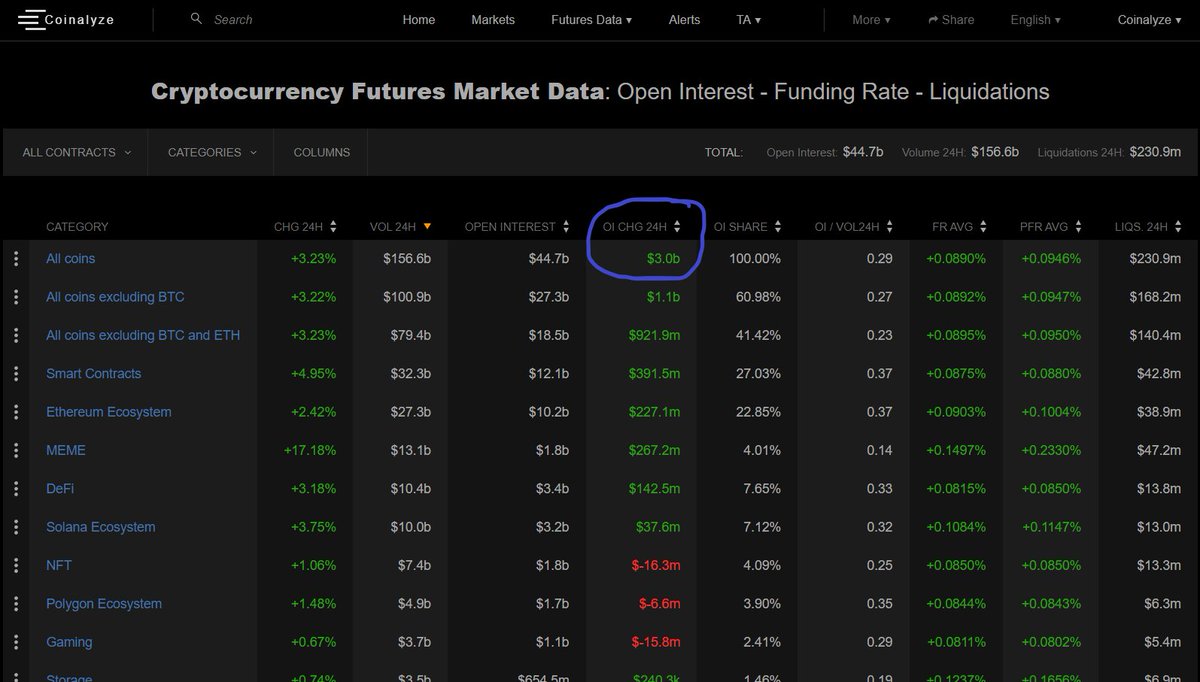Open the MEME category link
Screen dimensions: 1200x682
coord(66,450)
